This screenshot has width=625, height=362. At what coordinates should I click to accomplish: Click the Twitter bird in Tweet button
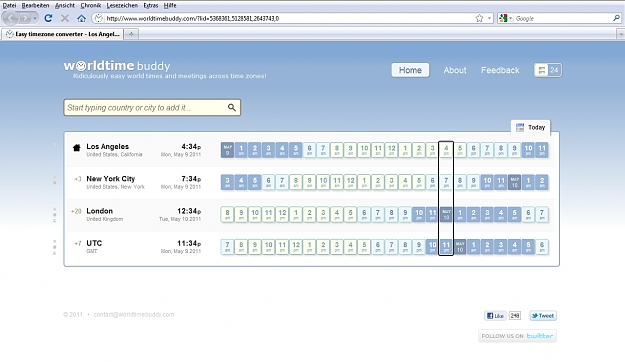[535, 316]
